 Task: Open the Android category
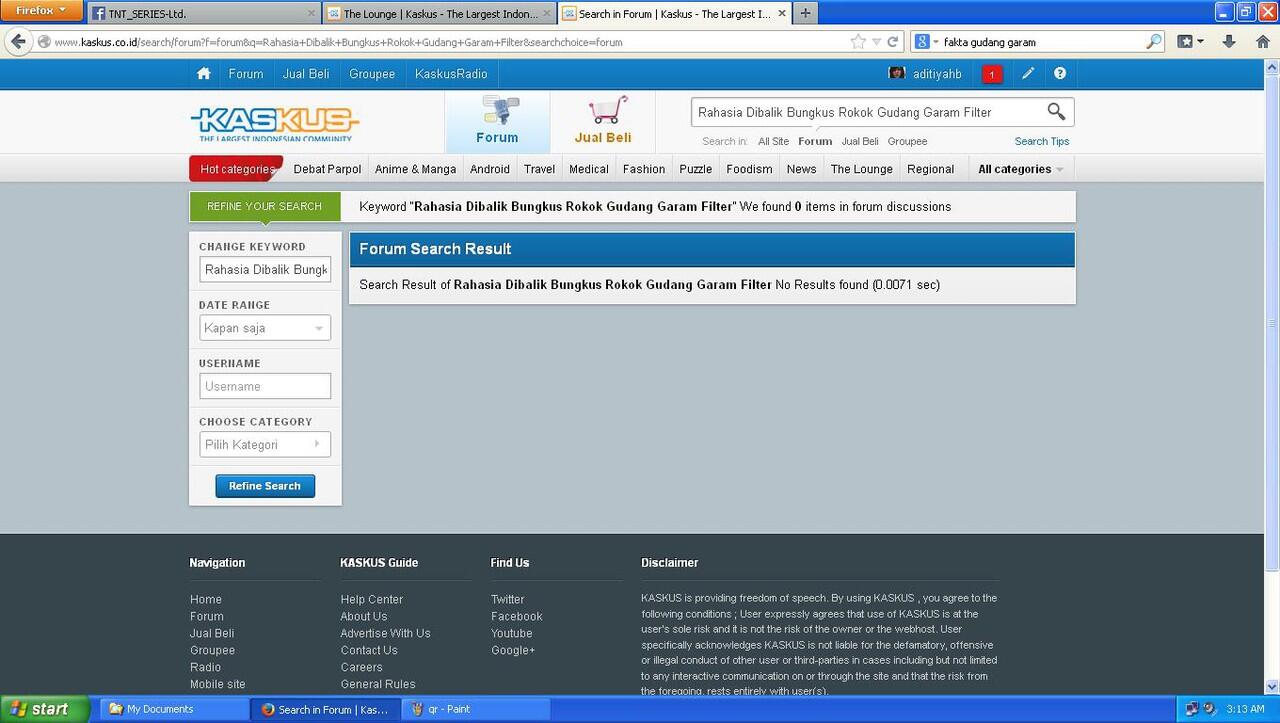tap(490, 169)
